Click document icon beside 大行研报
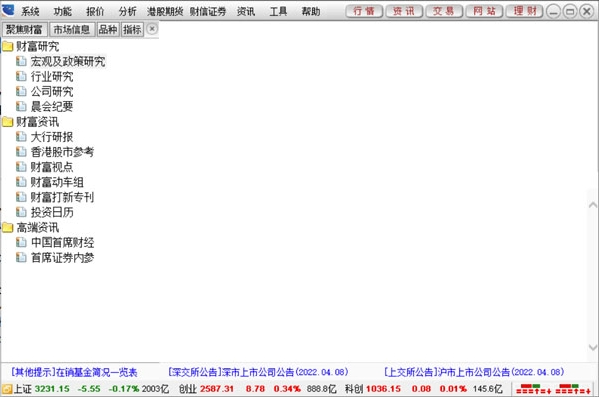The image size is (599, 397). (x=21, y=137)
